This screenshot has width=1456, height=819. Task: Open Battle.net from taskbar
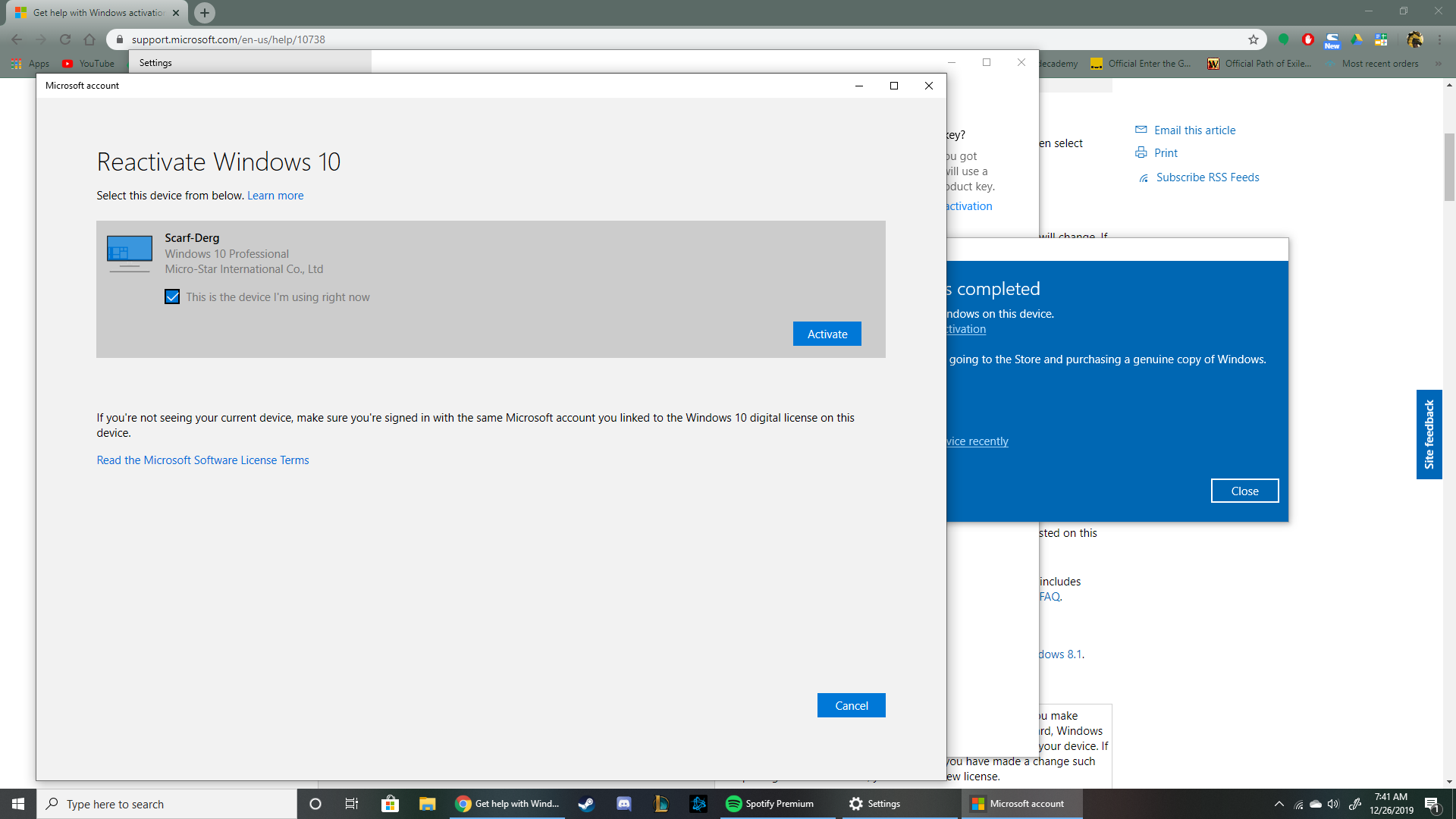click(698, 804)
